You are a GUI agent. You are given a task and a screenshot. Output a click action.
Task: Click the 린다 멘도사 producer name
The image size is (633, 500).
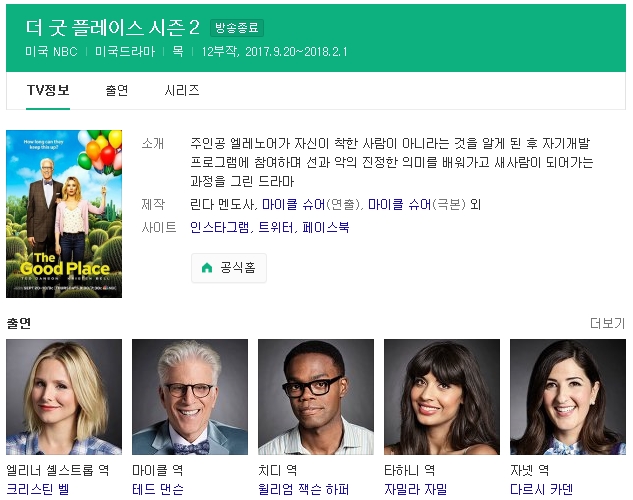tap(222, 205)
